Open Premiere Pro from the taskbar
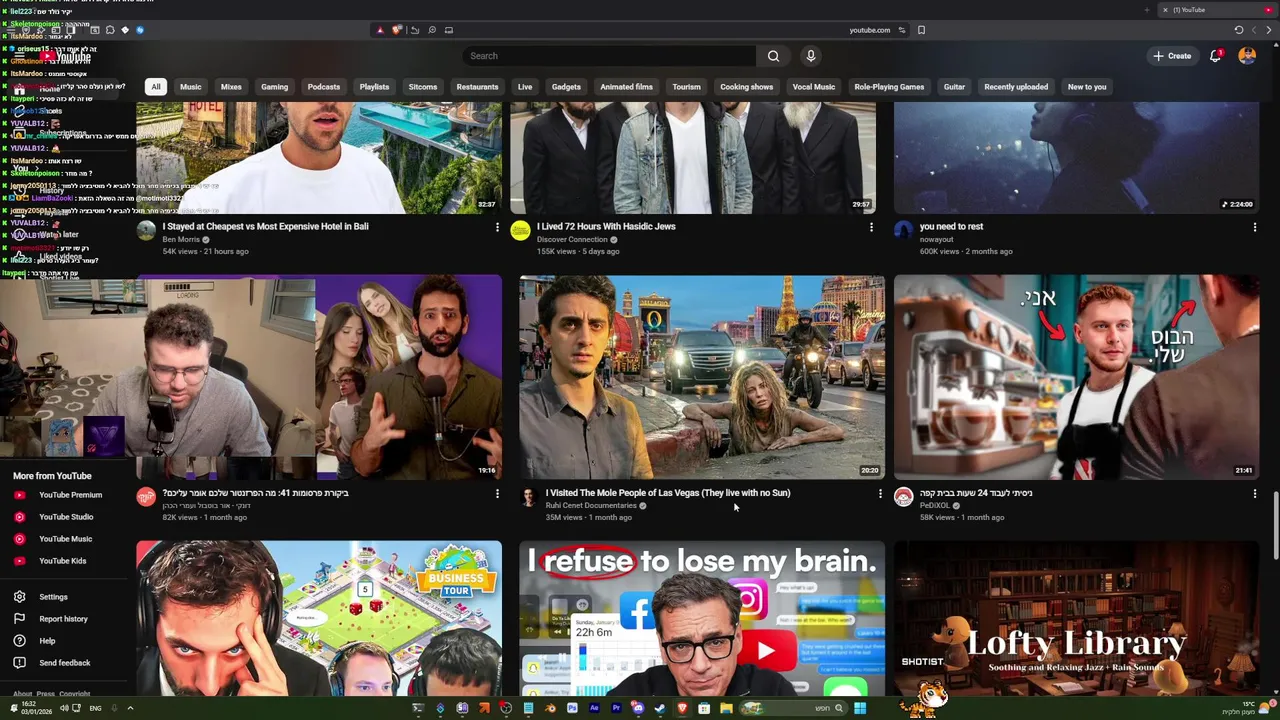Image resolution: width=1280 pixels, height=720 pixels. [616, 708]
